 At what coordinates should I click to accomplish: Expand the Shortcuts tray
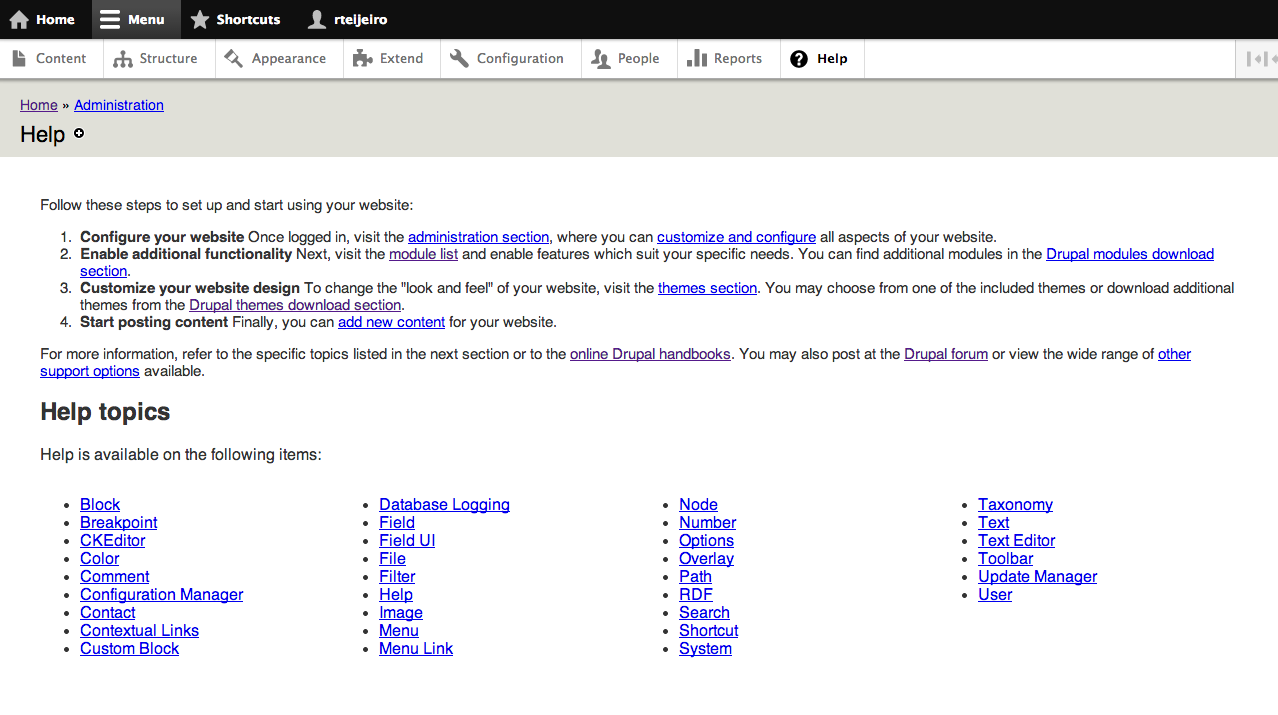point(236,19)
